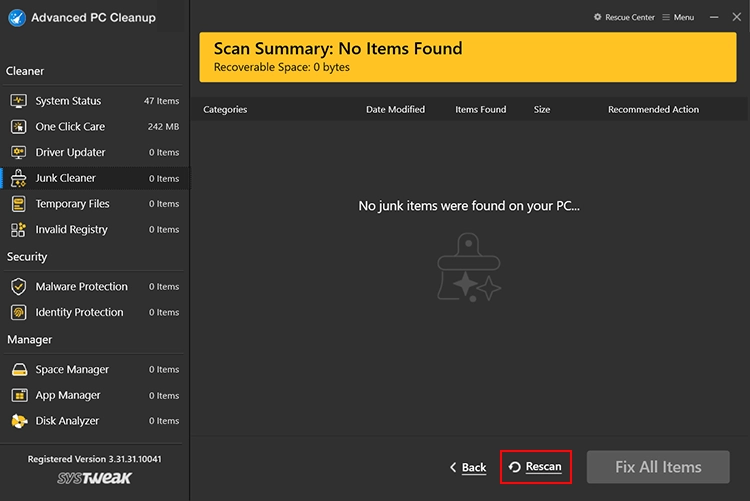Screen dimensions: 750x501
Task: Open the Space Manager drive icon
Action: (x=18, y=370)
